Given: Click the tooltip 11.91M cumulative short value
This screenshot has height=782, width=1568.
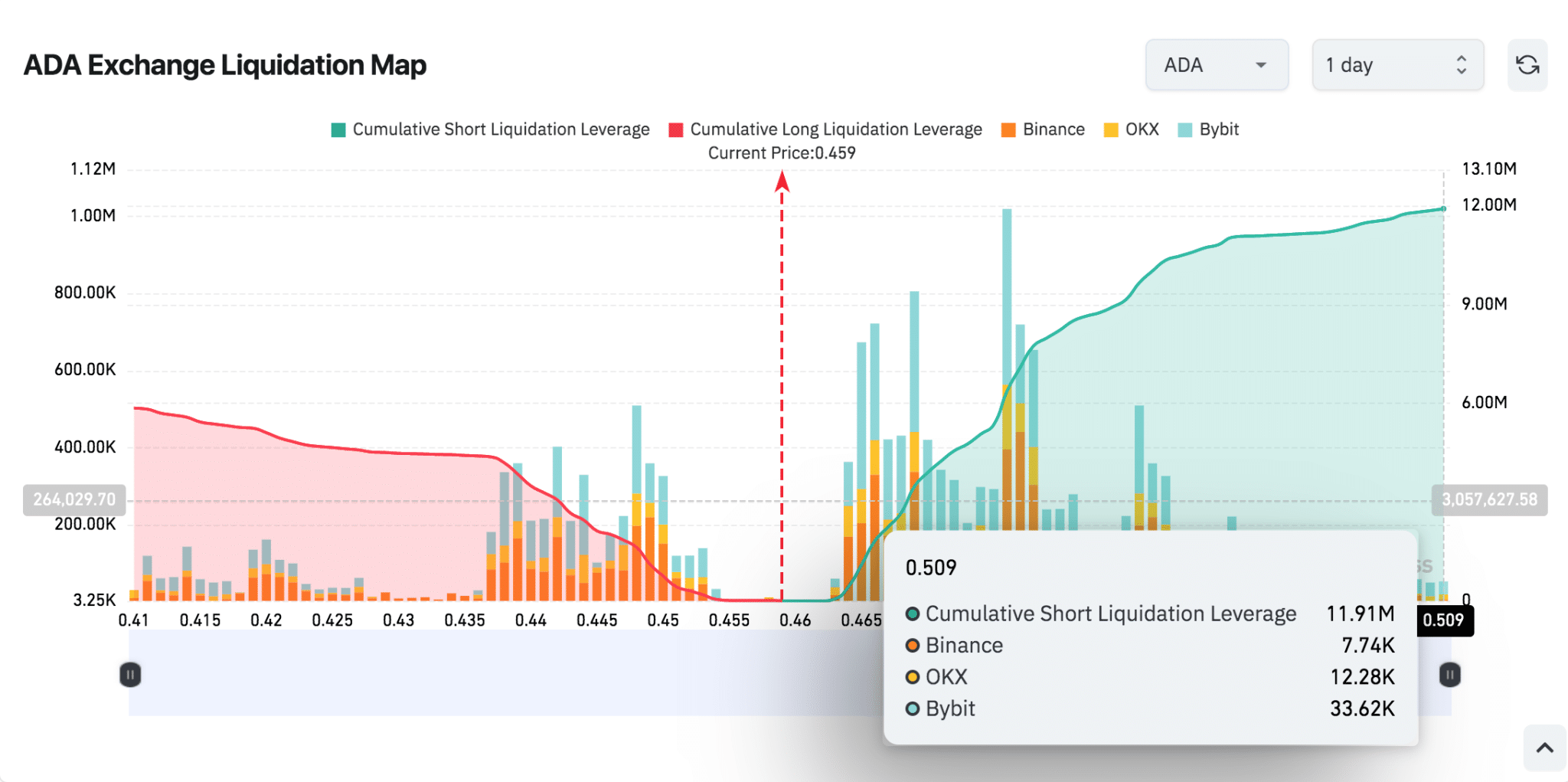Looking at the screenshot, I should click(1361, 613).
